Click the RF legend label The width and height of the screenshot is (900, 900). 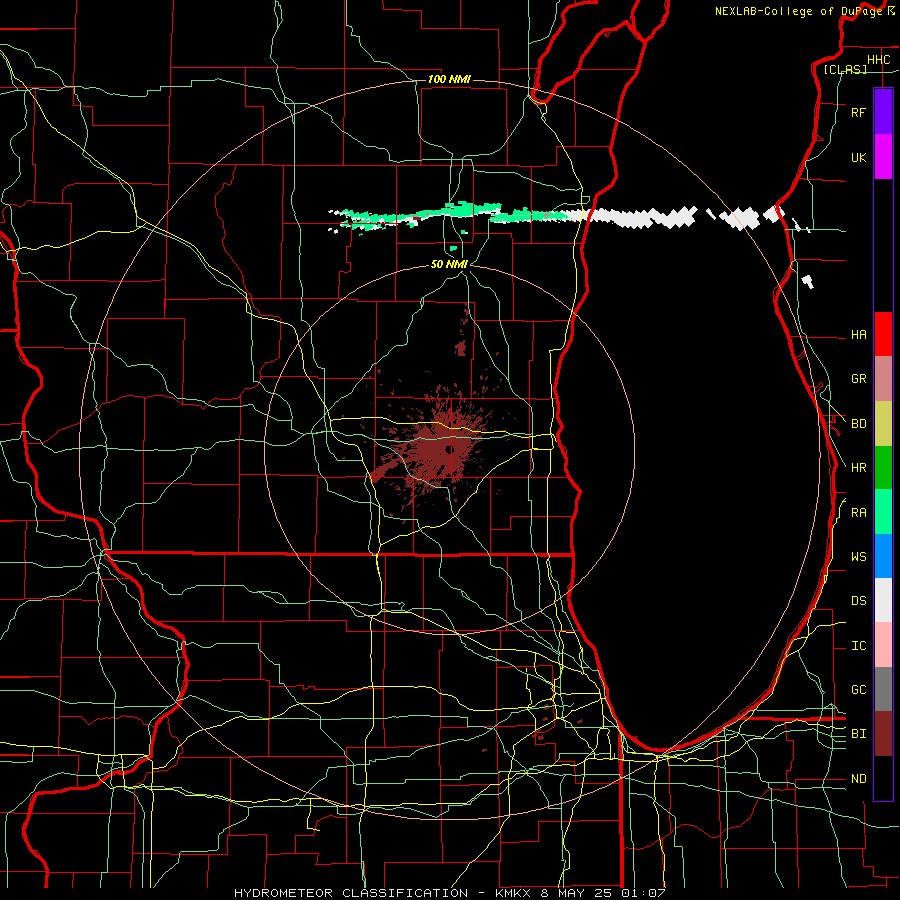tap(858, 112)
